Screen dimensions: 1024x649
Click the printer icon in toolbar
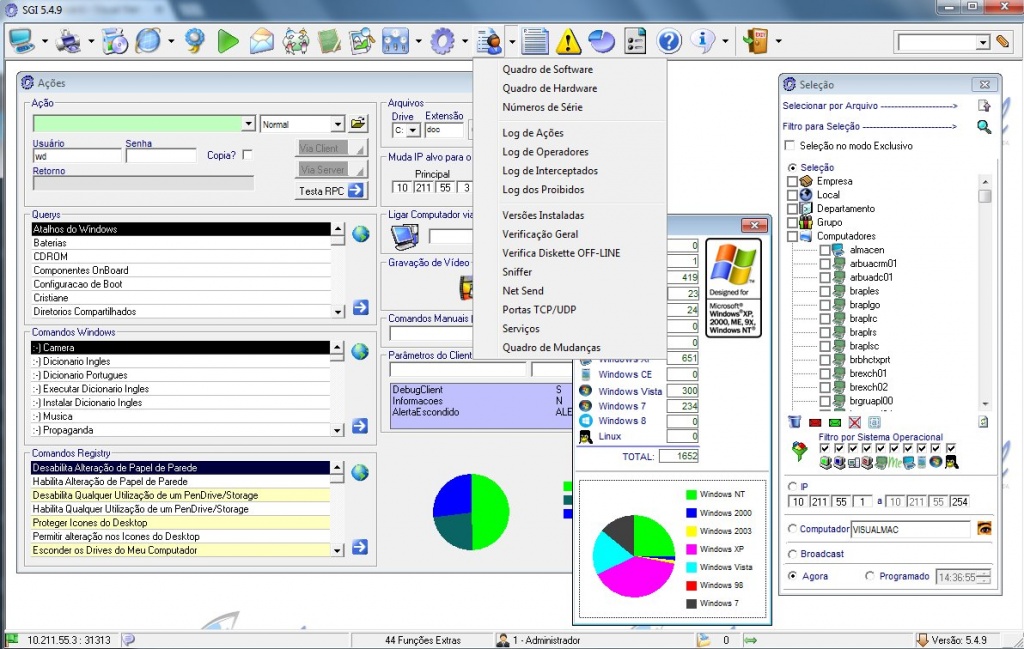69,41
